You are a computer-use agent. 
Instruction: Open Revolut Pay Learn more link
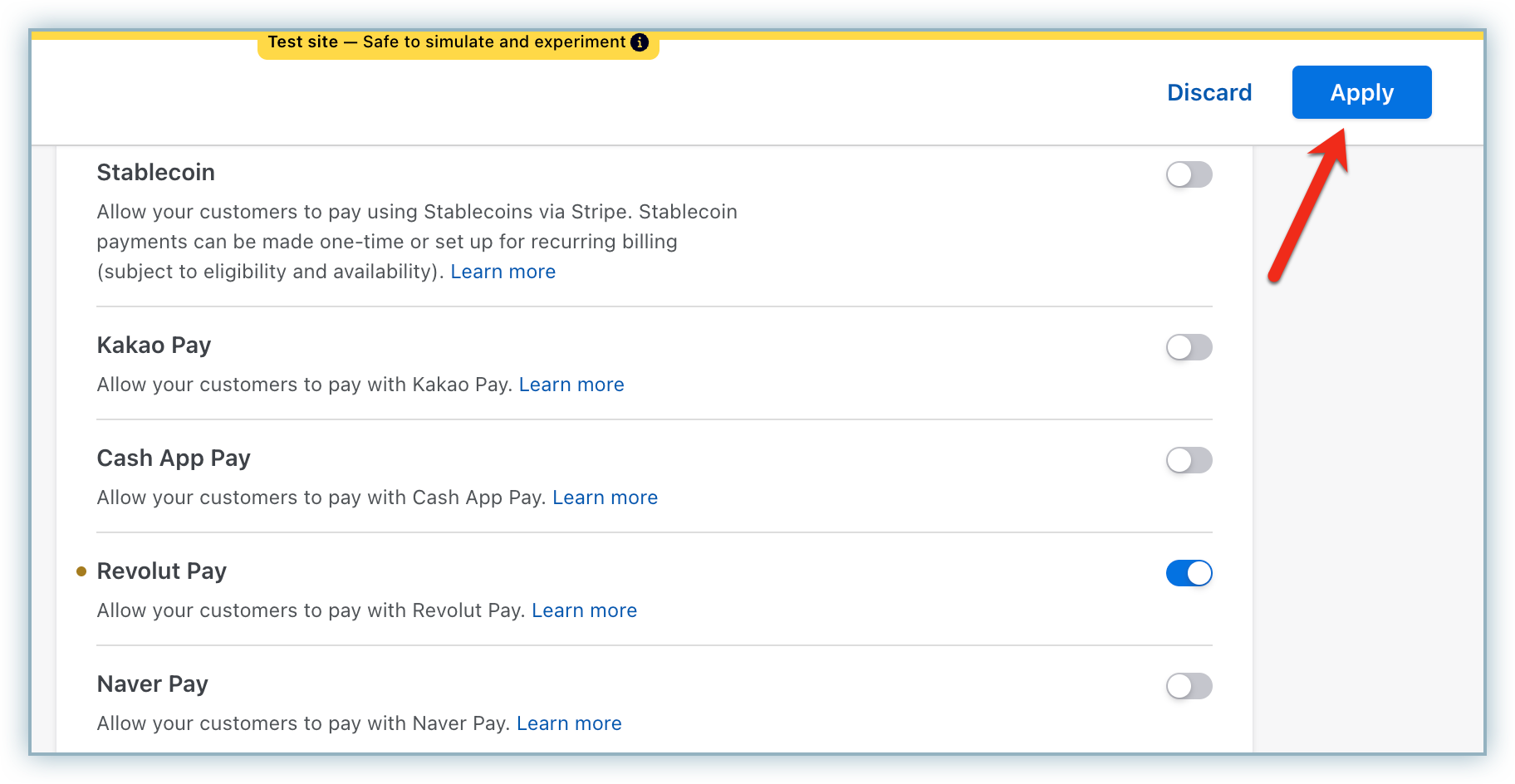tap(584, 610)
